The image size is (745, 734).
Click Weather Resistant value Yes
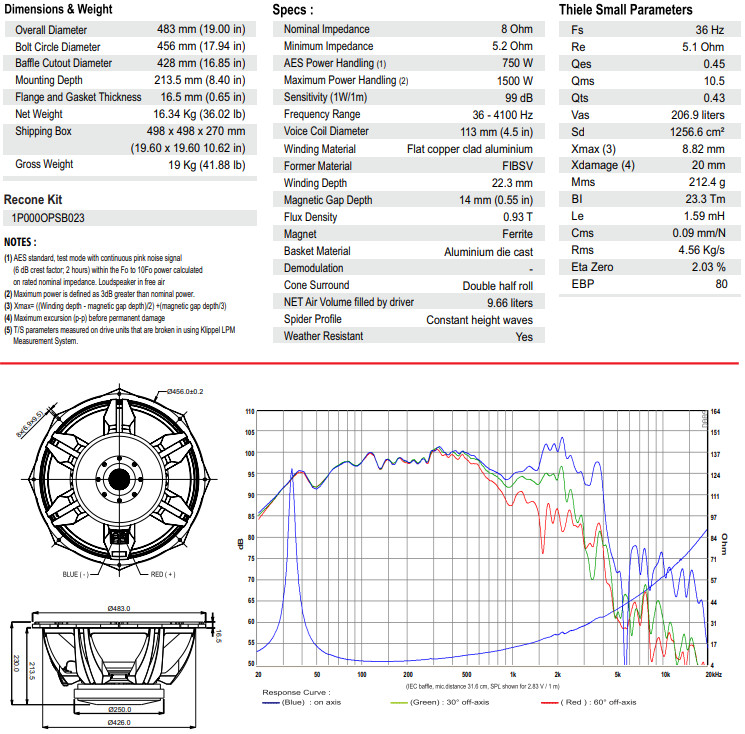524,337
